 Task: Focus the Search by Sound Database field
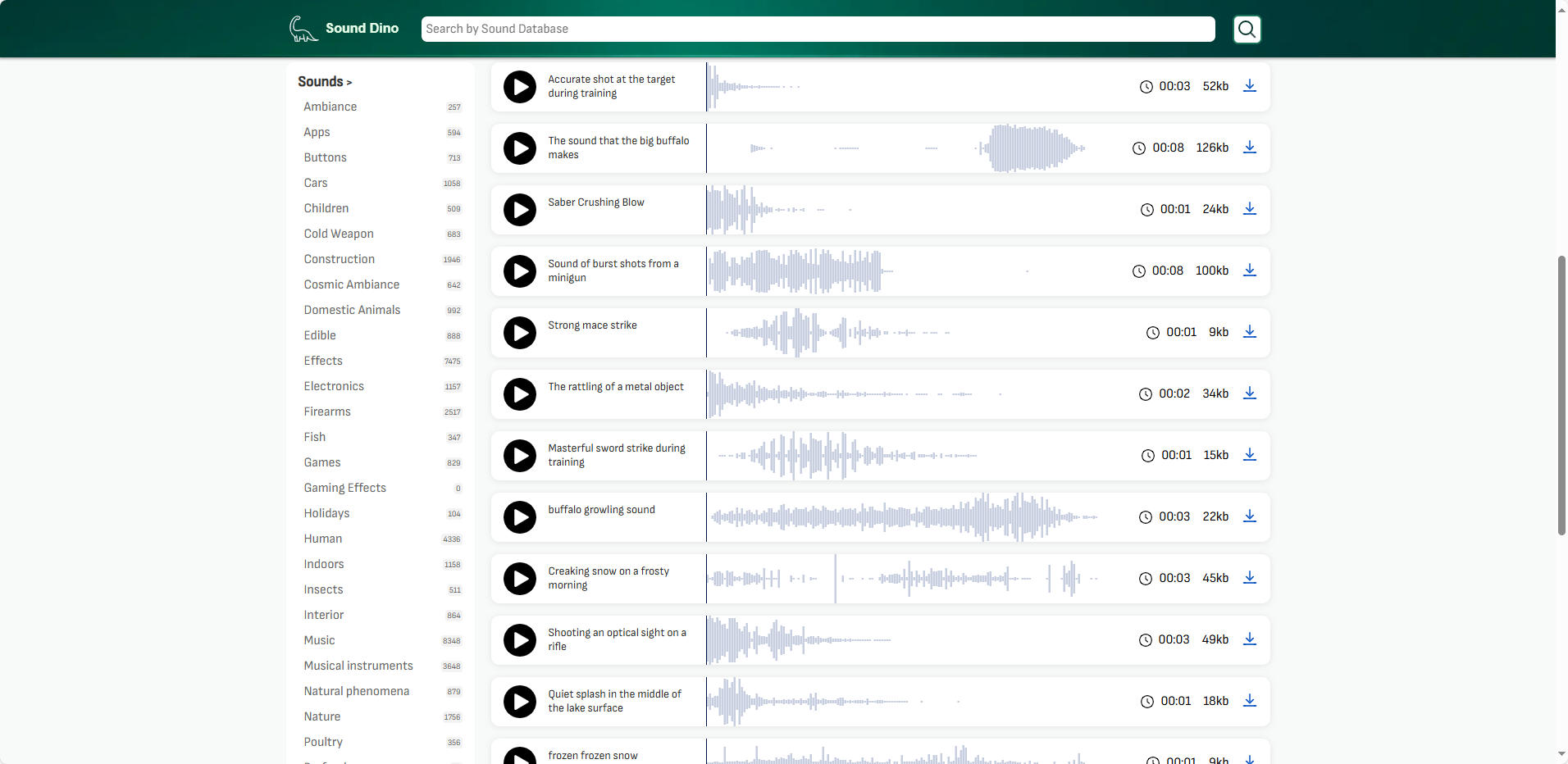point(818,29)
